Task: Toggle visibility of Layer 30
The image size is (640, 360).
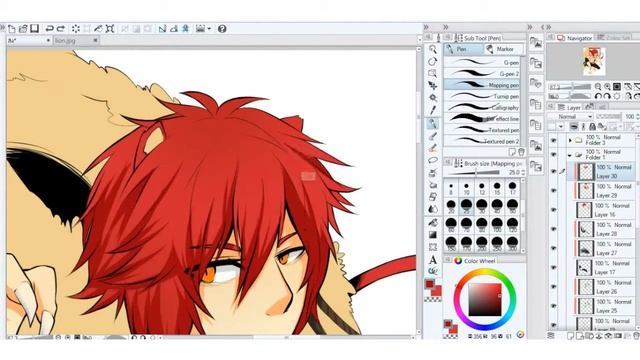Action: point(554,171)
